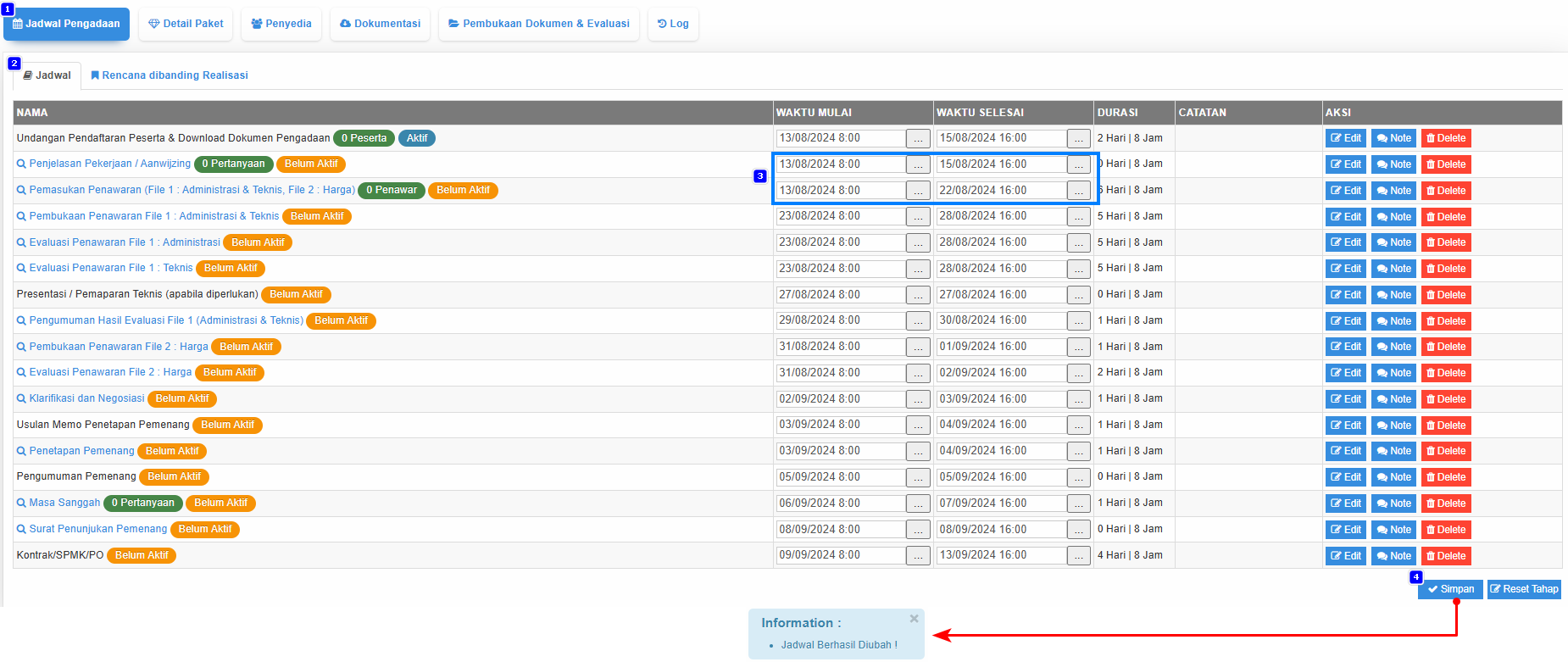1568x662 pixels.
Task: Open the Penetapan Pemenang link
Action: click(81, 451)
